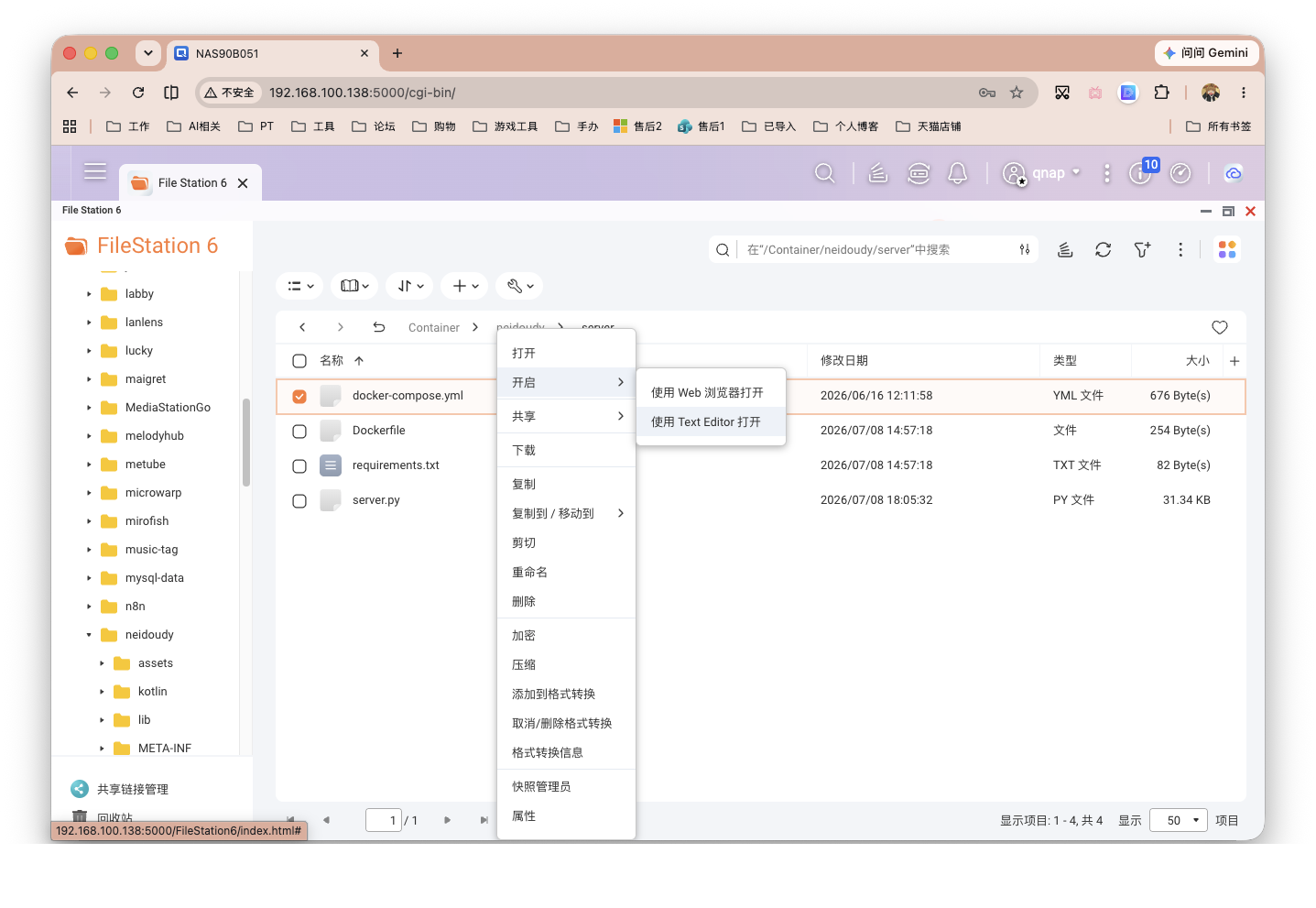The width and height of the screenshot is (1316, 908).
Task: Open background tasks stack icon in header
Action: click(877, 173)
